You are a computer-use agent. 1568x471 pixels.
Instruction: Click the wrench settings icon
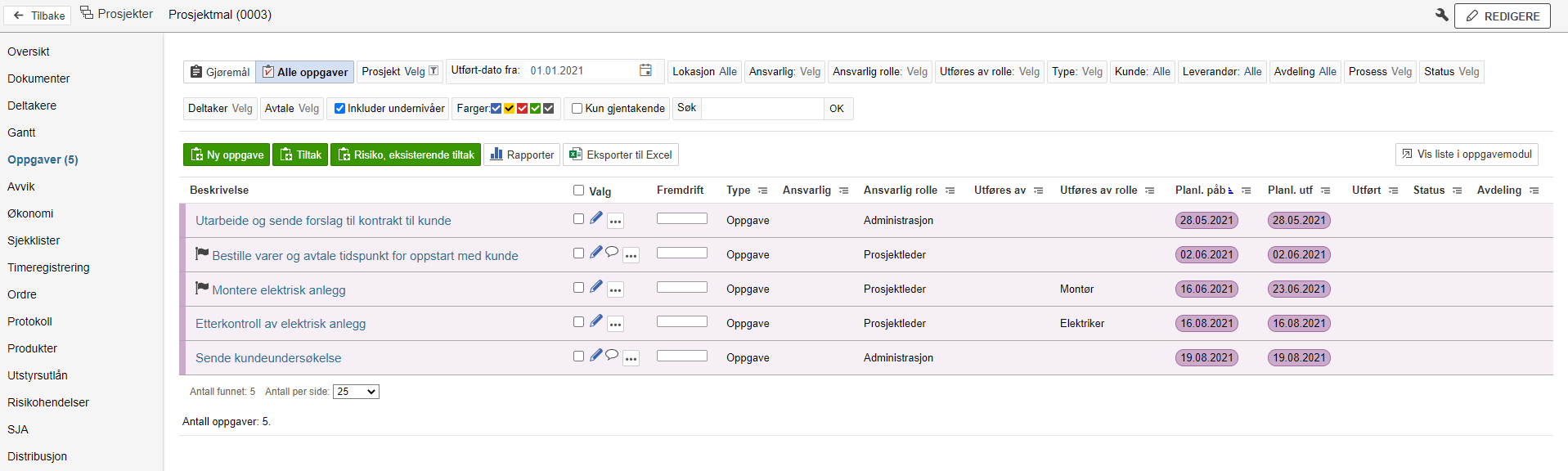1441,15
